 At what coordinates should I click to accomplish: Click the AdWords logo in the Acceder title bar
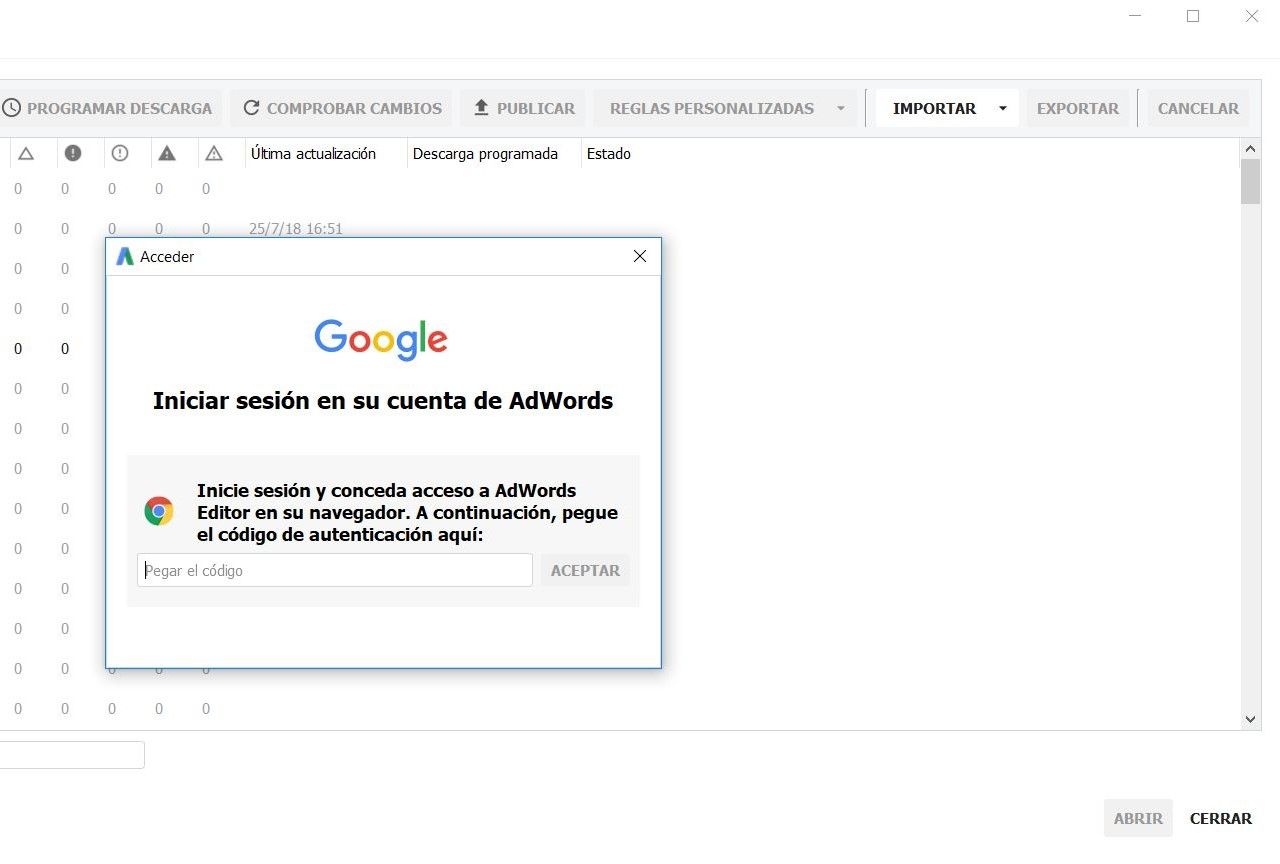[x=125, y=256]
